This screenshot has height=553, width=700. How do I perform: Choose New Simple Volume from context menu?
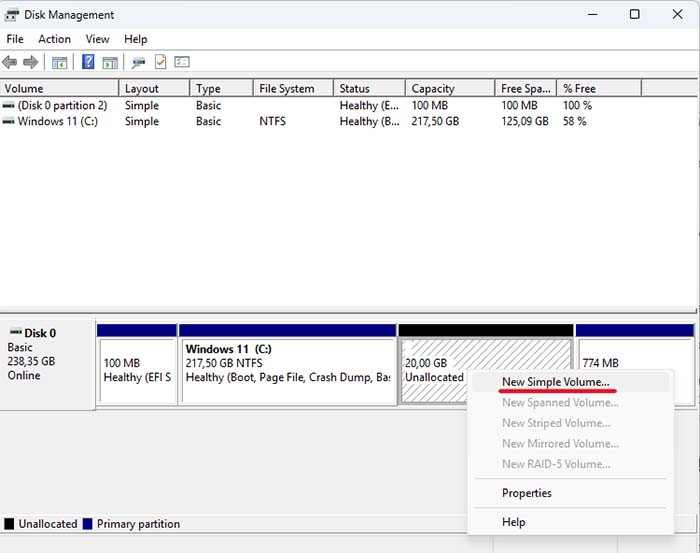tap(555, 382)
